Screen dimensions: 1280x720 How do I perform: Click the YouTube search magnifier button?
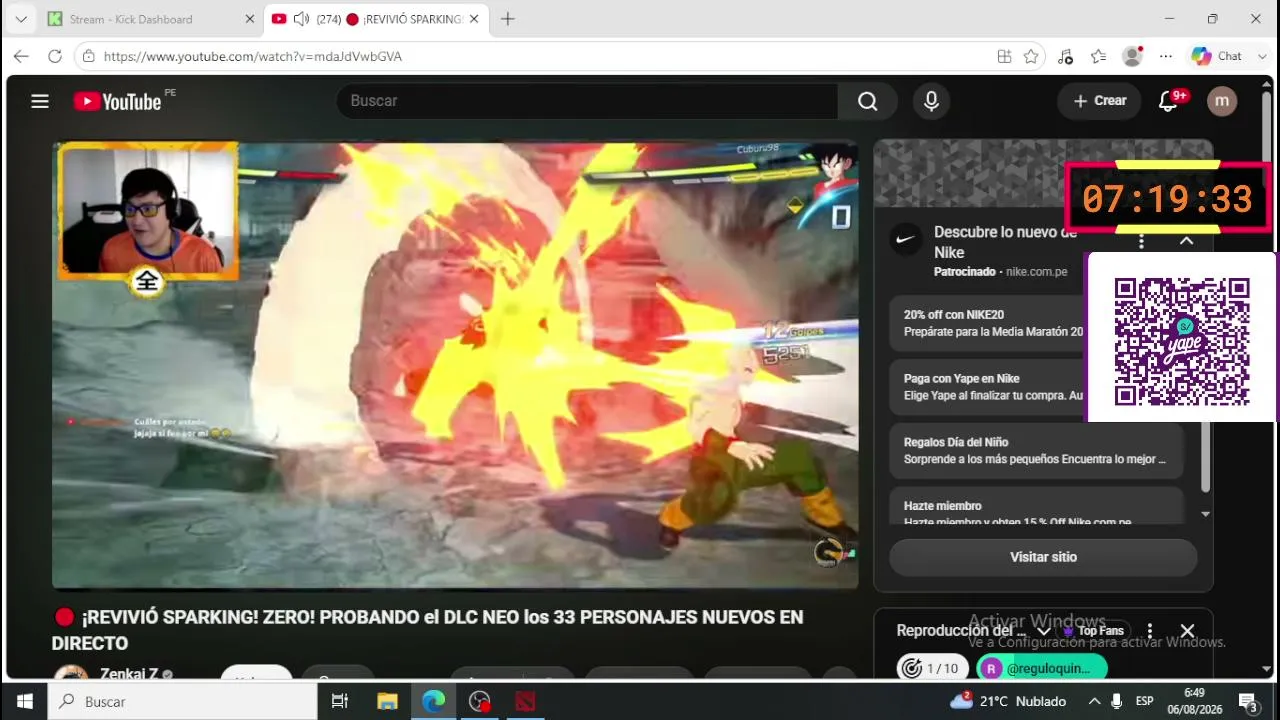coord(867,101)
